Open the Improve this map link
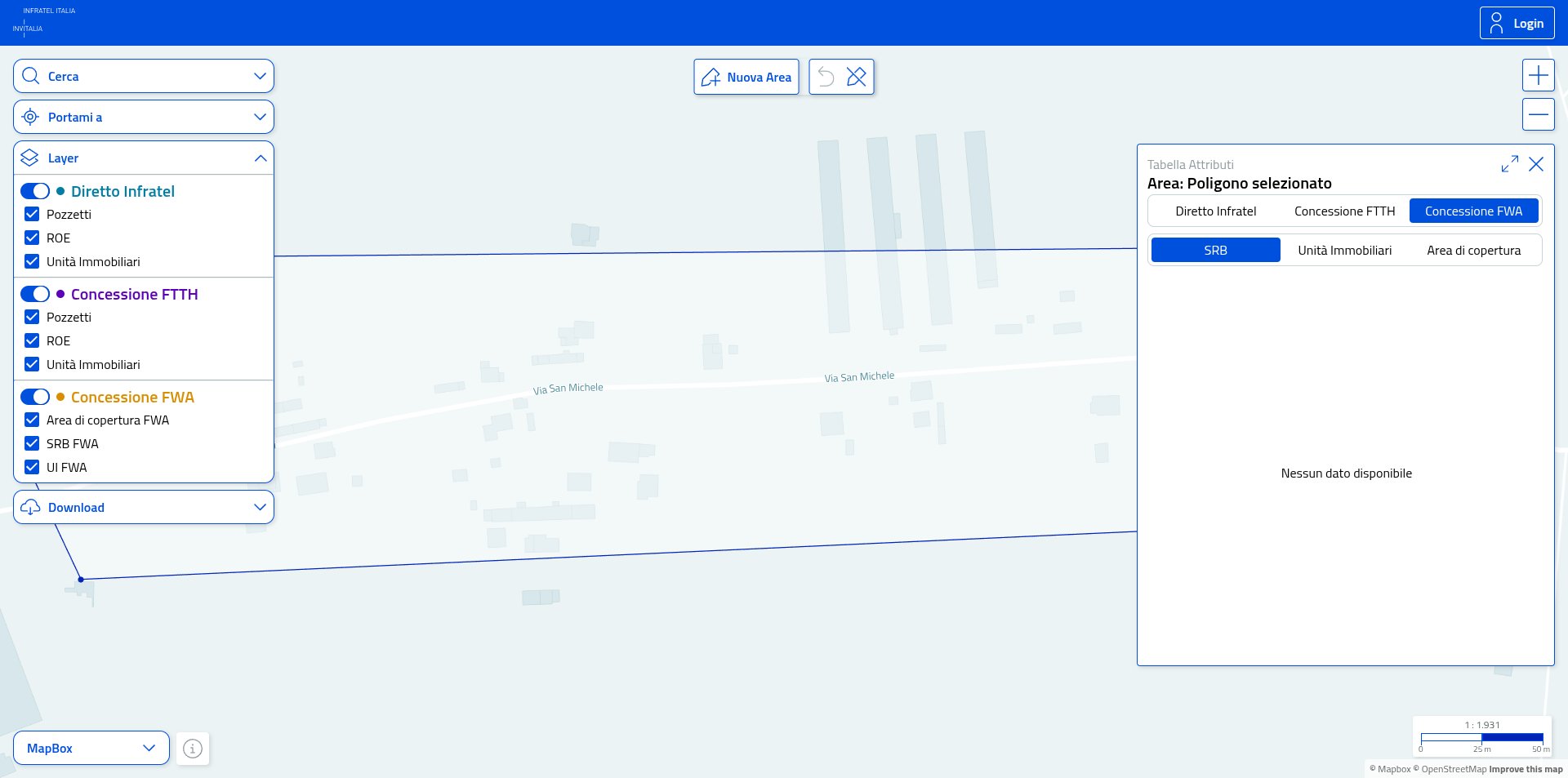 (x=1526, y=769)
